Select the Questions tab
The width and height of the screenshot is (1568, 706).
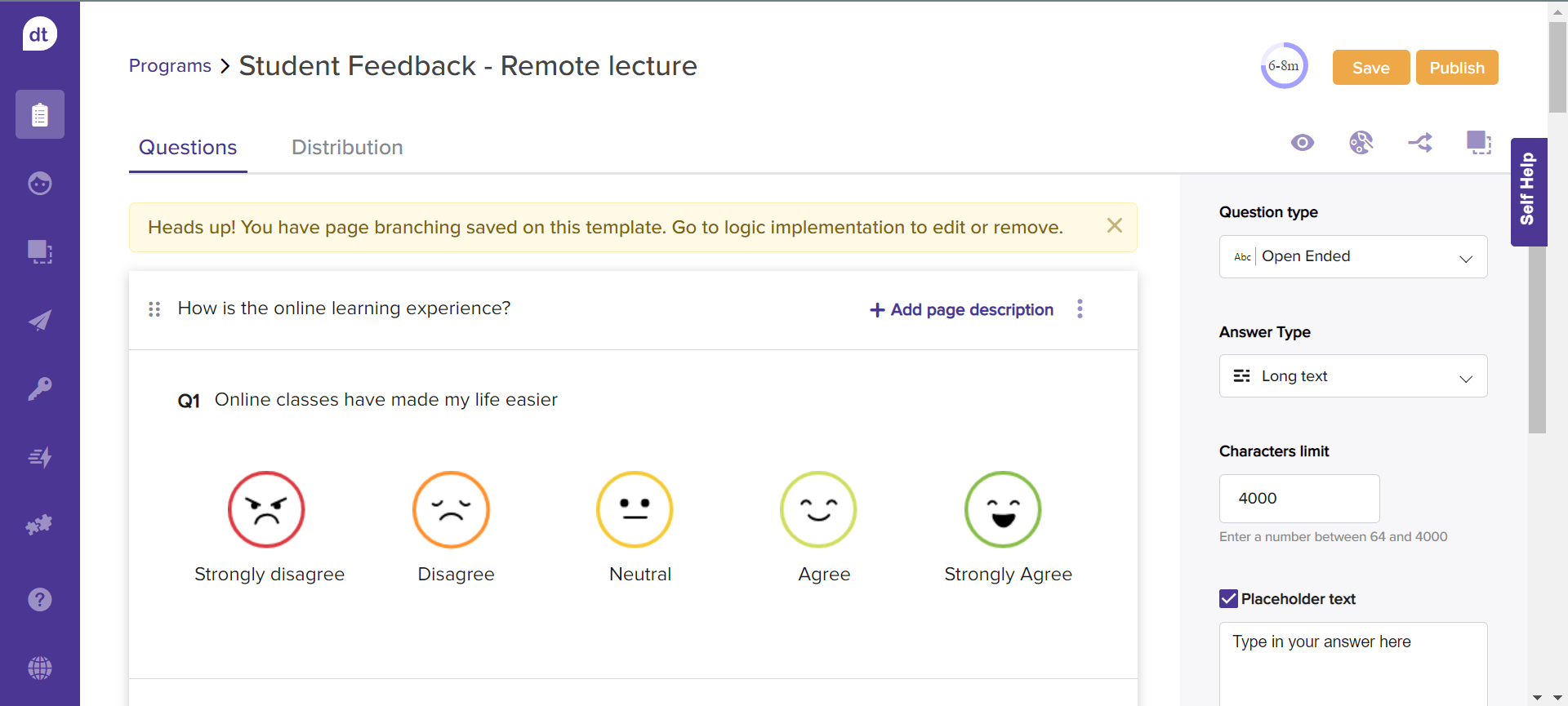coord(188,148)
